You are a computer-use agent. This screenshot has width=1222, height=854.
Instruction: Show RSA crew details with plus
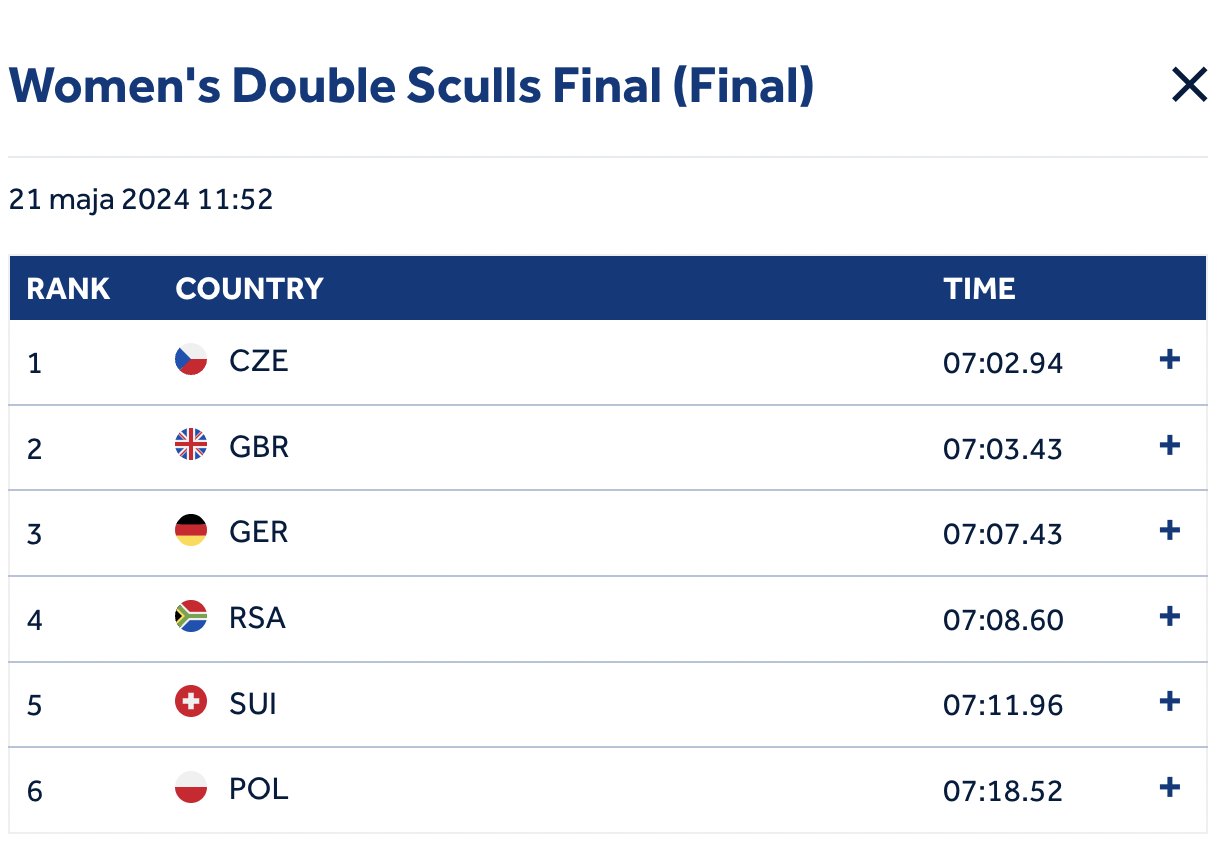tap(1169, 617)
